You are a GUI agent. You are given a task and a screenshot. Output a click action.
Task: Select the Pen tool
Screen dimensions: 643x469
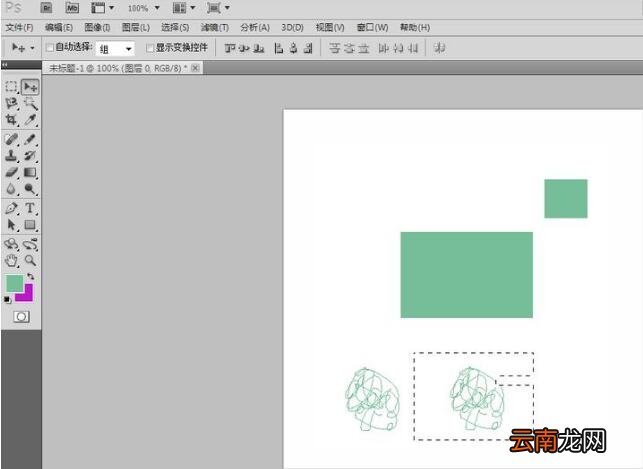point(11,208)
